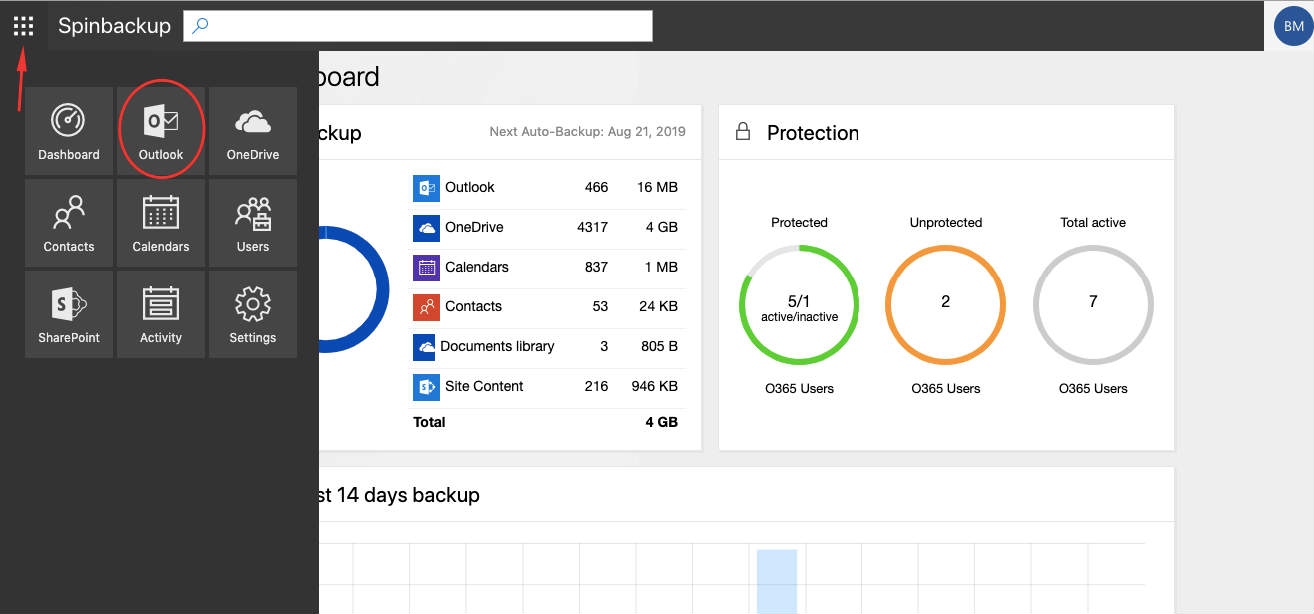
Task: Open the Settings gear tile
Action: (253, 314)
